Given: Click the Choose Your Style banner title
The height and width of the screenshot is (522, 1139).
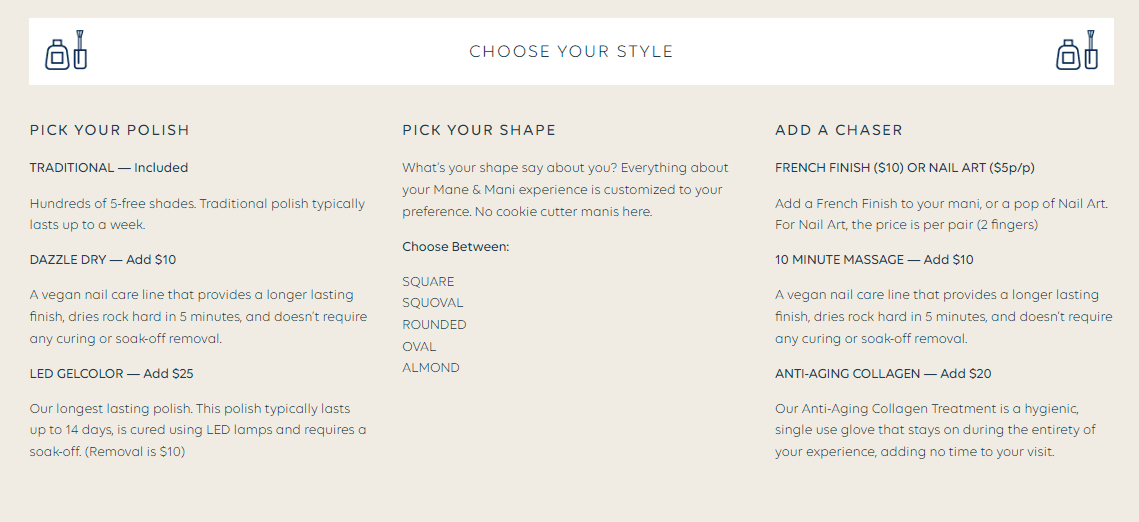Looking at the screenshot, I should pos(571,52).
